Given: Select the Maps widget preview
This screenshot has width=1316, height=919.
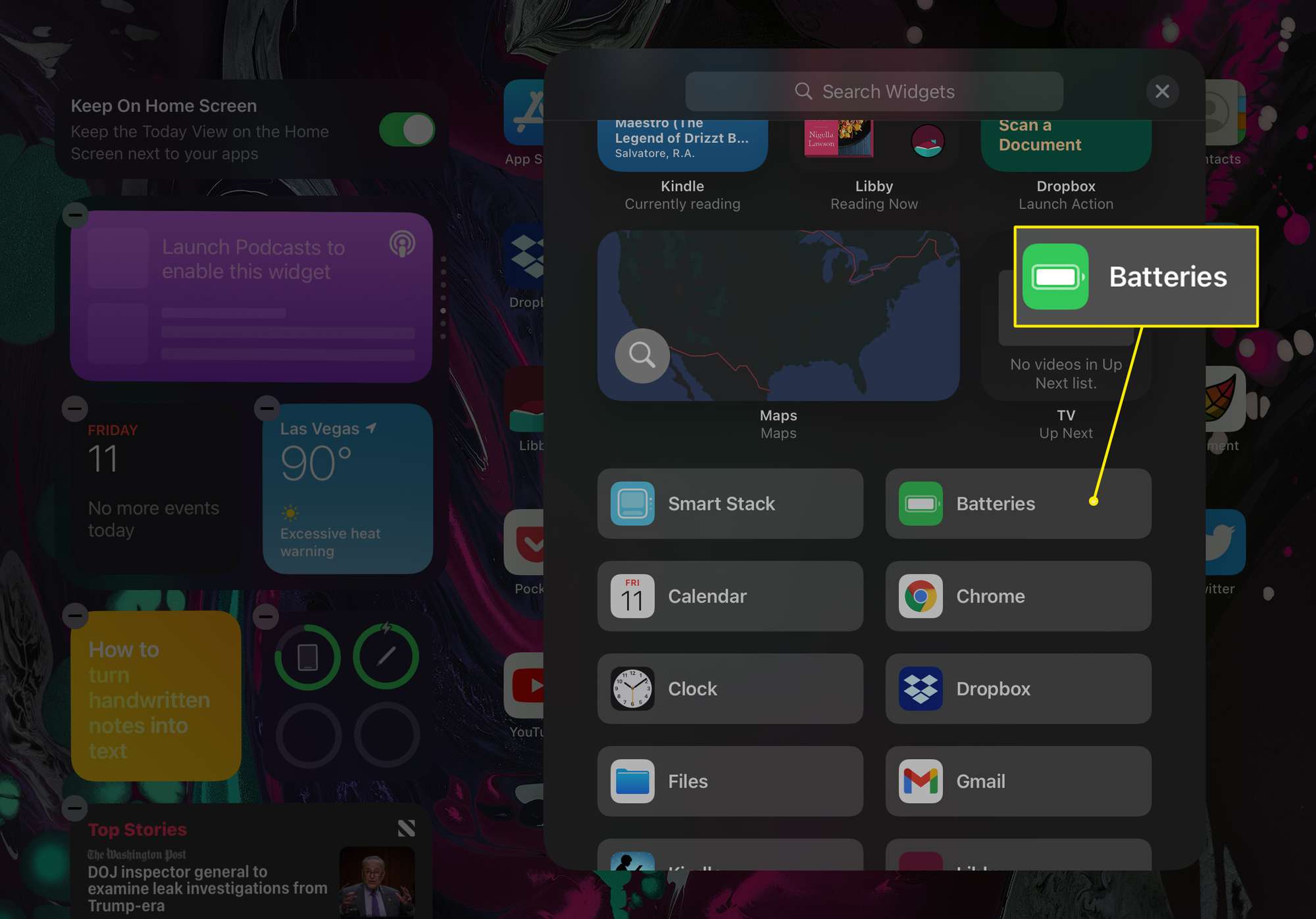Looking at the screenshot, I should click(x=778, y=316).
